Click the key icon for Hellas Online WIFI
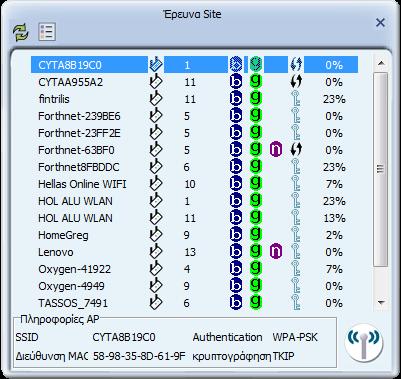 295,184
